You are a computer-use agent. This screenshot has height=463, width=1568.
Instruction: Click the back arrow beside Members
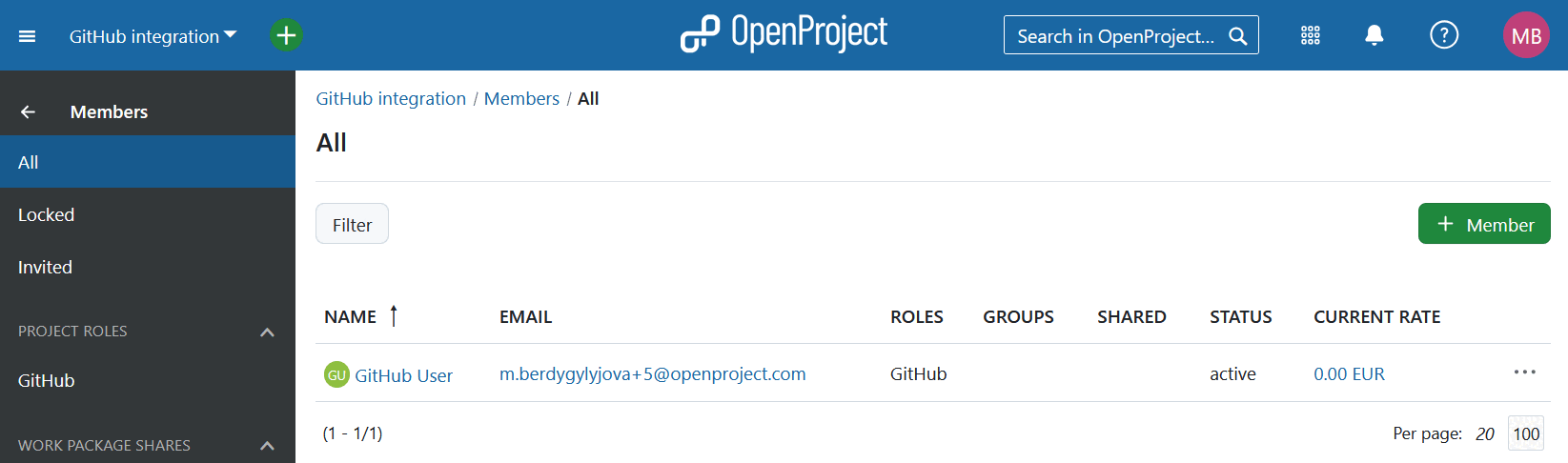[x=28, y=112]
